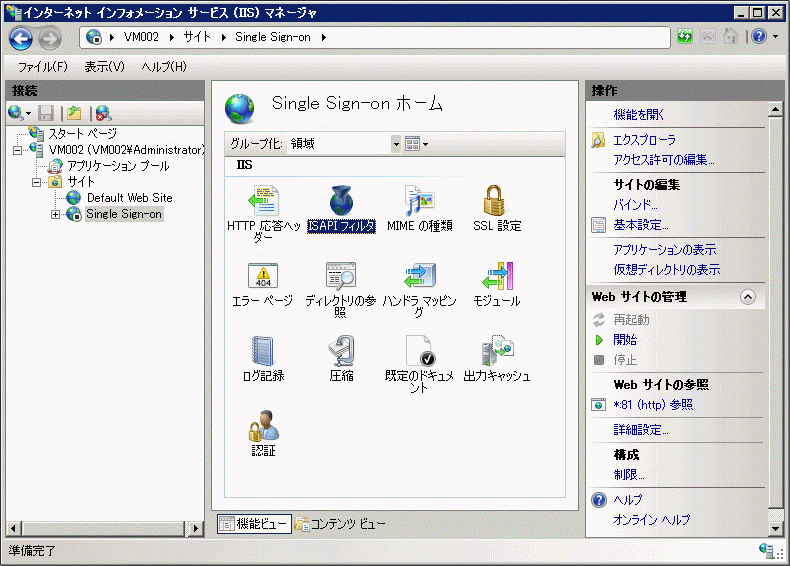Click 仮想ディレクトリの表示 link

tap(667, 270)
